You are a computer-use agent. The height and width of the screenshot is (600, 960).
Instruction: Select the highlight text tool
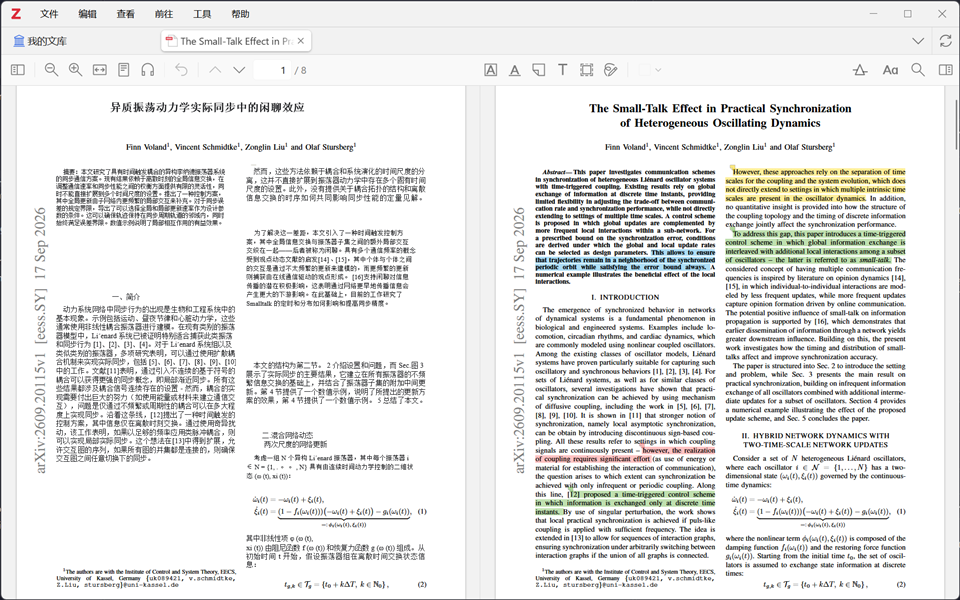coord(490,70)
